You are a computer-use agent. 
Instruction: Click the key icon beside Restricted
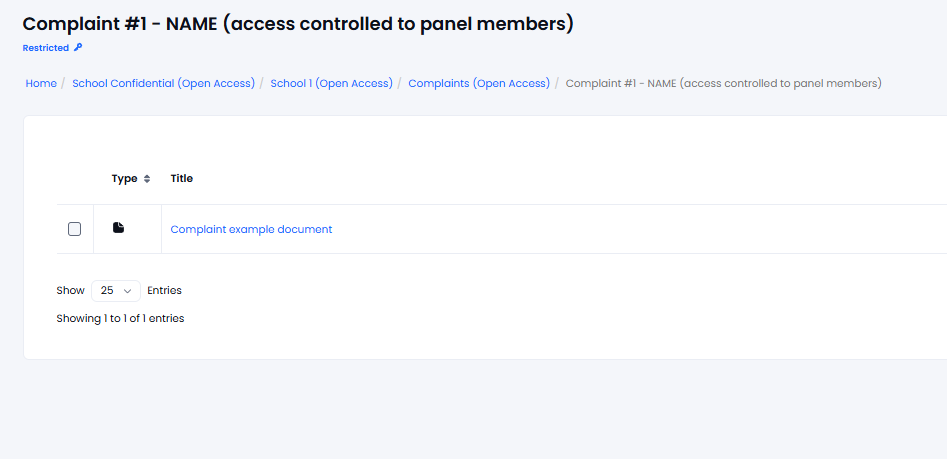pos(77,48)
